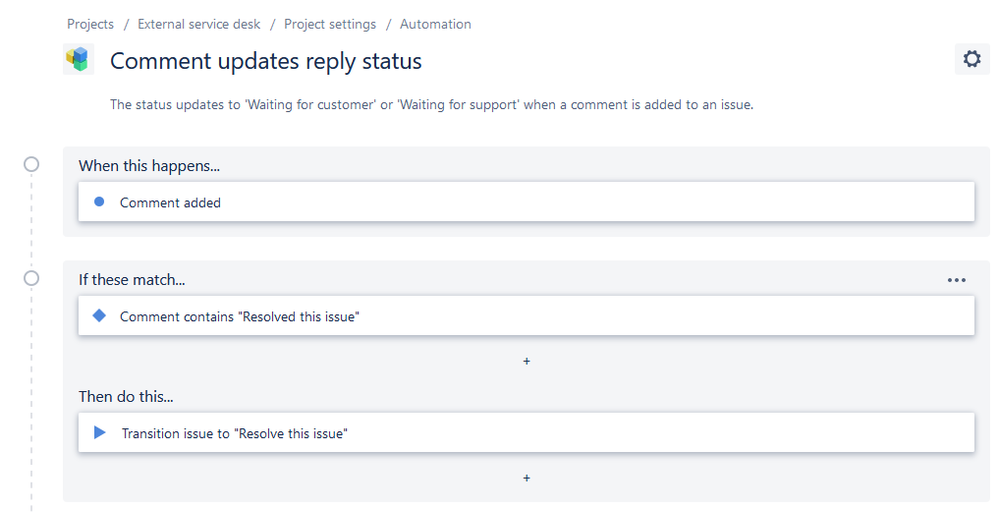Go to Projects breadcrumb link
This screenshot has height=514, width=999.
[90, 24]
